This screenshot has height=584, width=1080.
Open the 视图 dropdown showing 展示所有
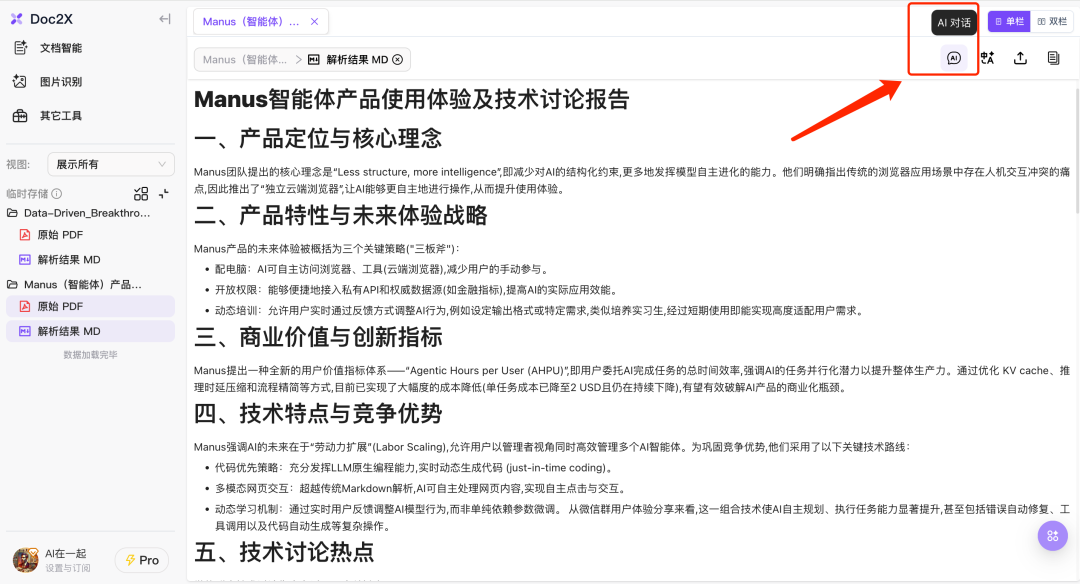(x=111, y=164)
